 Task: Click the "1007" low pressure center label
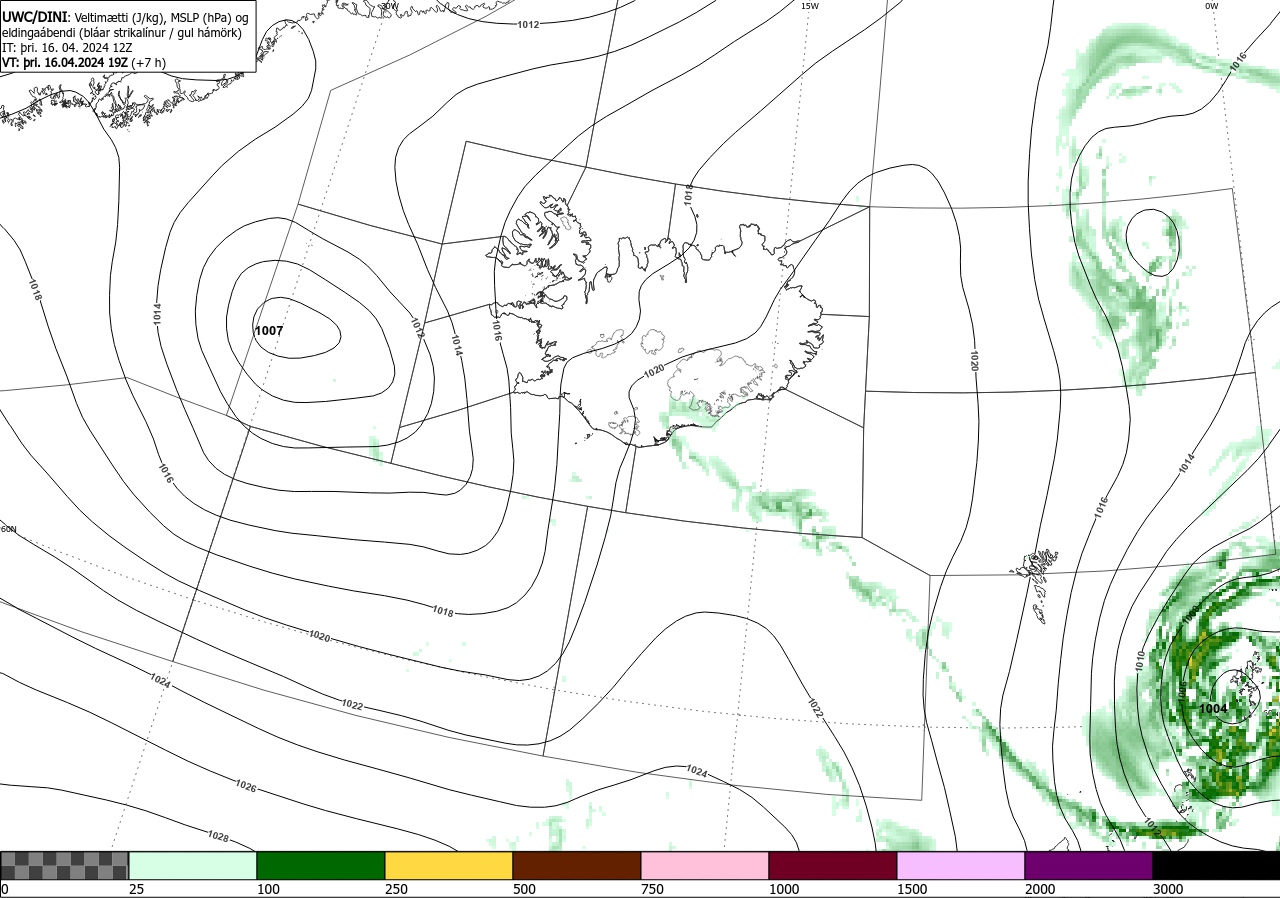pyautogui.click(x=269, y=330)
